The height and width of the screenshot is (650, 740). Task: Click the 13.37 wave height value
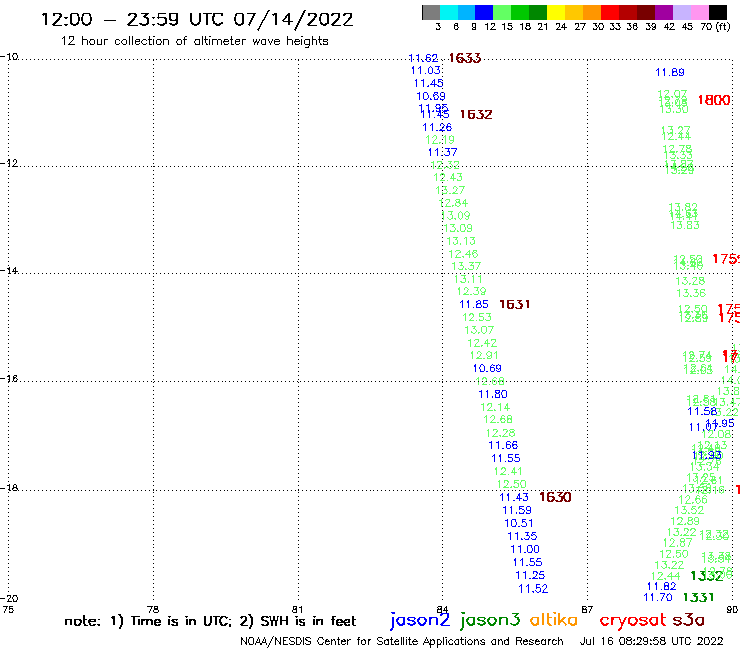[466, 266]
